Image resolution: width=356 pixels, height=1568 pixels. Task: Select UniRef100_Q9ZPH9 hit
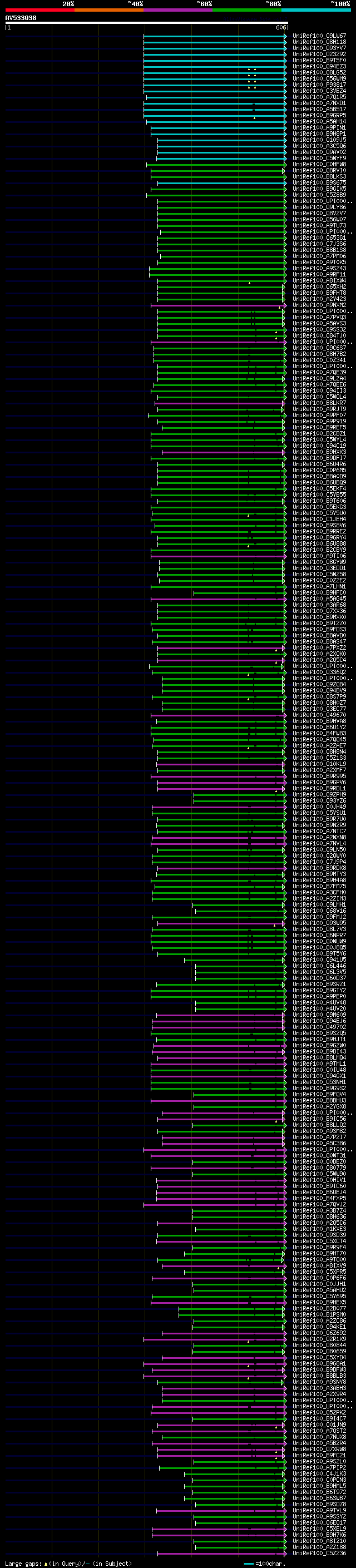[319, 794]
